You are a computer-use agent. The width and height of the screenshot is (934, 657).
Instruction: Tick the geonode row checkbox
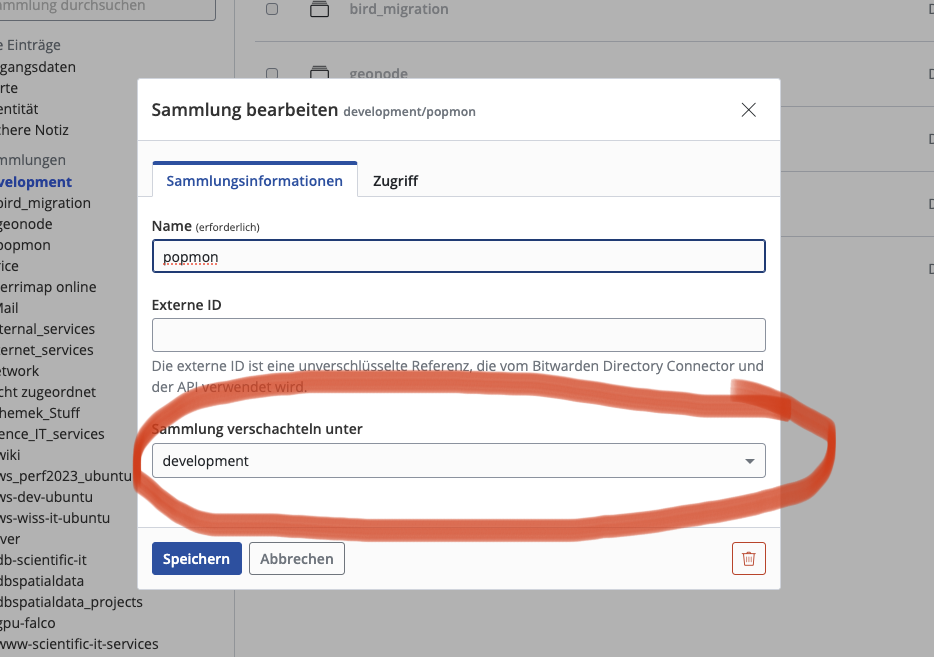tap(272, 74)
